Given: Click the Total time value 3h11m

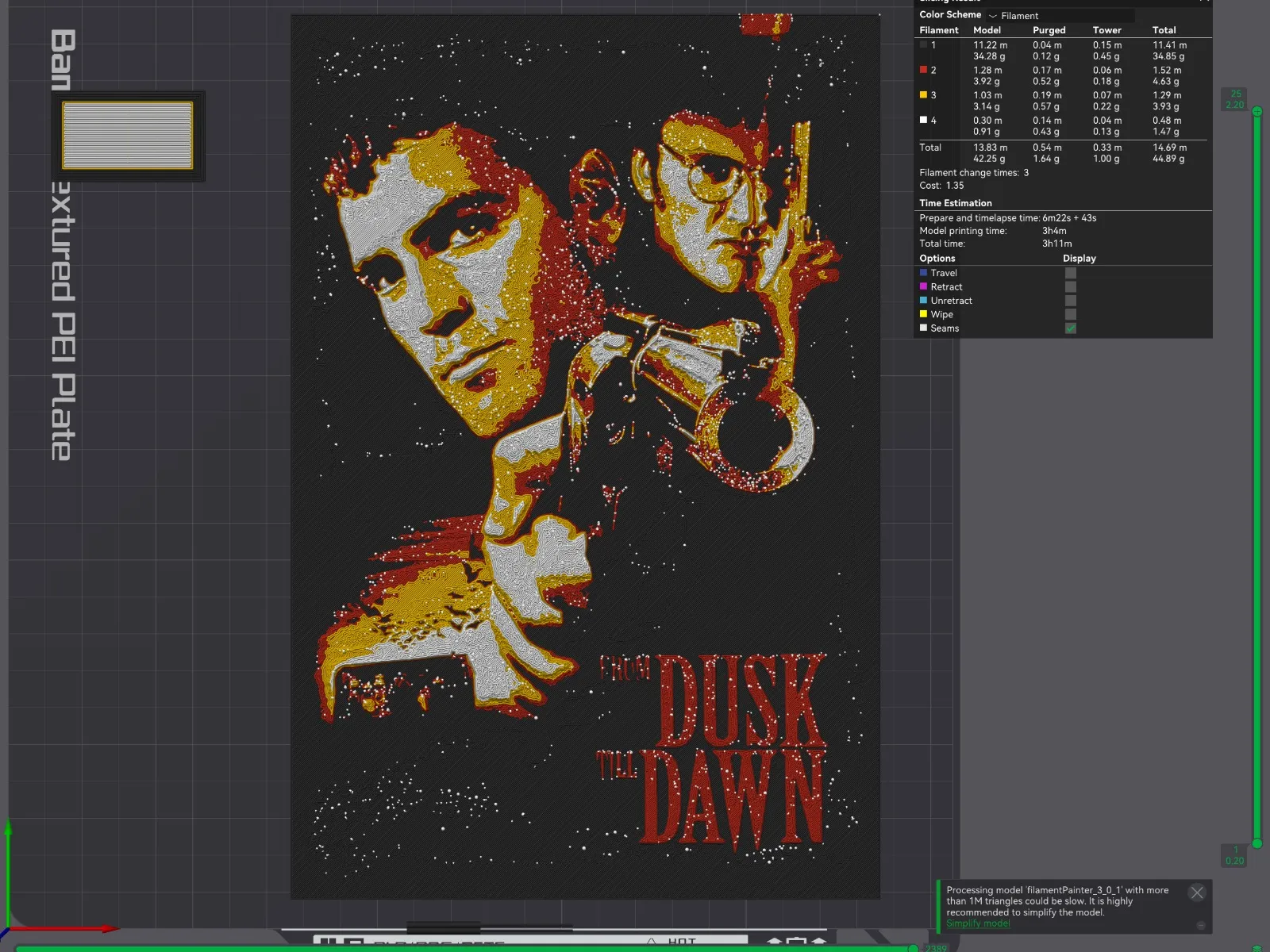Looking at the screenshot, I should click(1057, 244).
